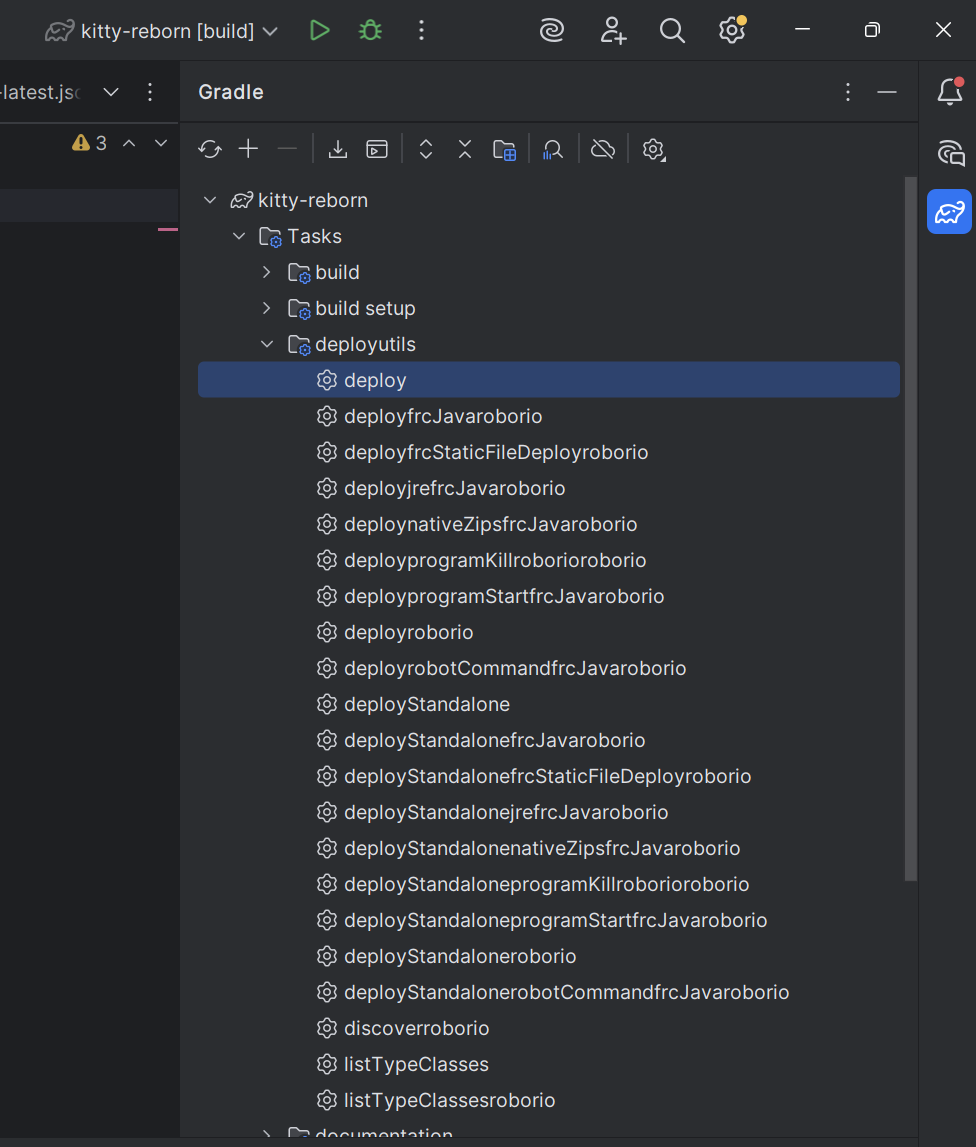The image size is (976, 1147).
Task: Open the Gradle panel options menu
Action: [x=848, y=92]
